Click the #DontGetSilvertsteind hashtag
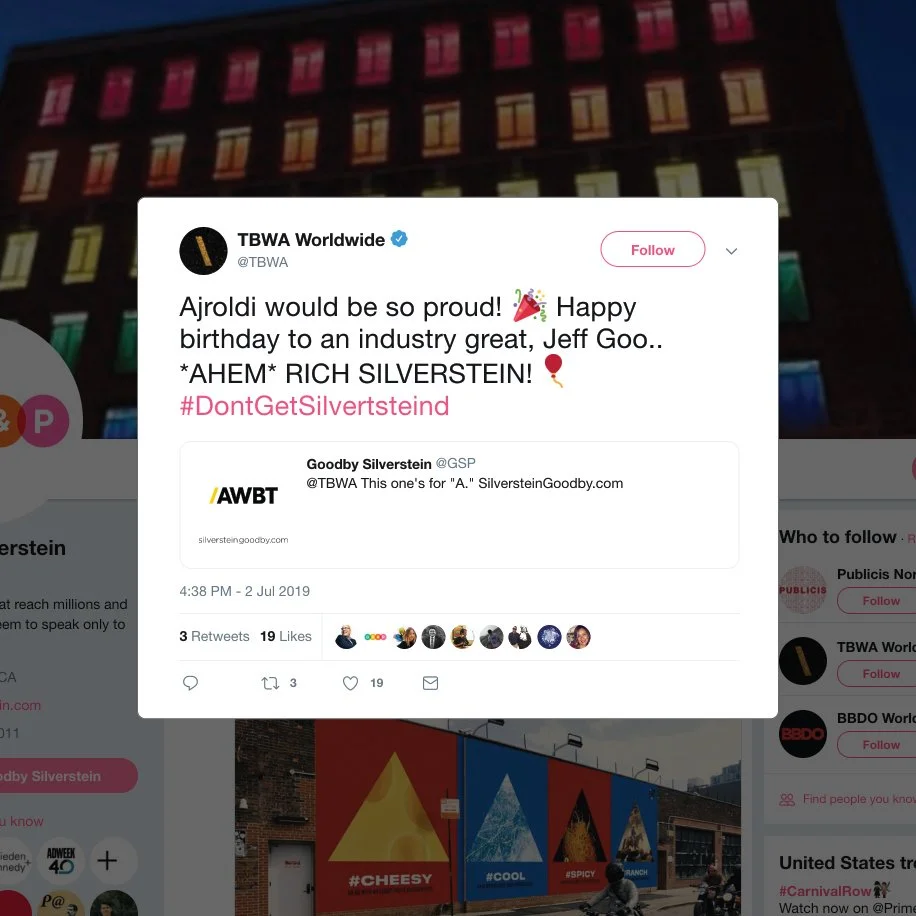This screenshot has height=916, width=916. pos(314,406)
